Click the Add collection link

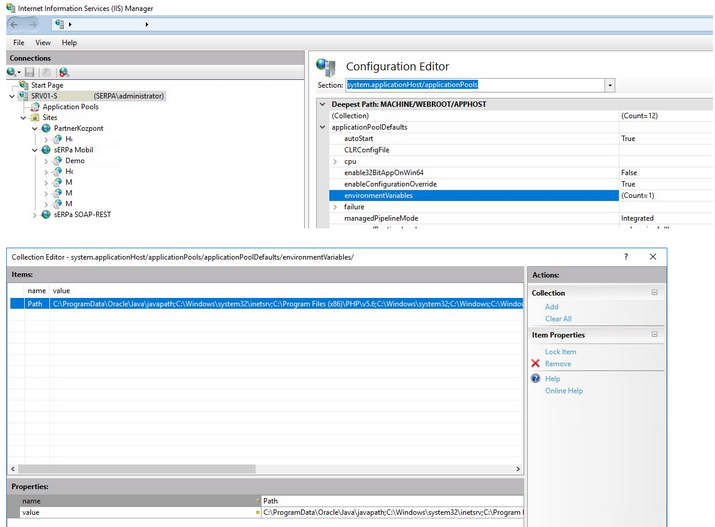coord(552,307)
